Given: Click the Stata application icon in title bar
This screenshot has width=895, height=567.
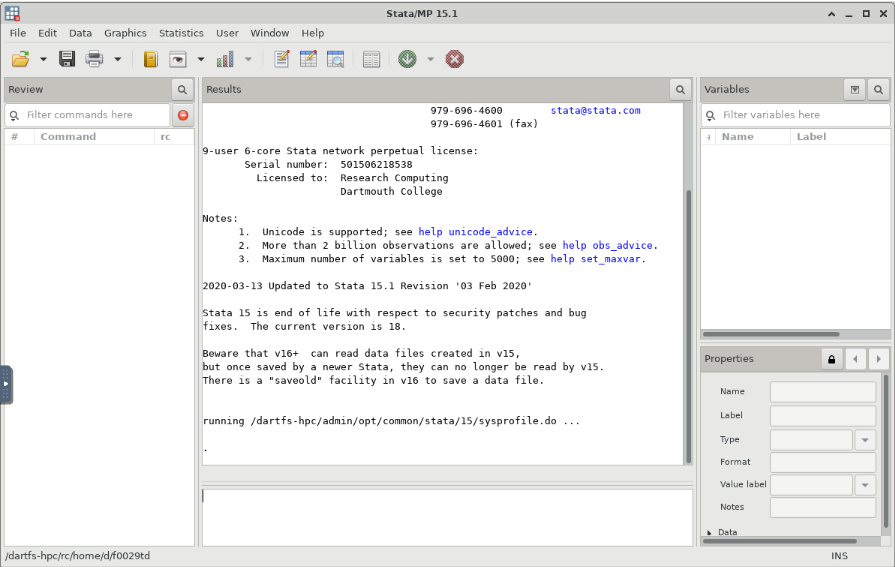Looking at the screenshot, I should (x=13, y=13).
